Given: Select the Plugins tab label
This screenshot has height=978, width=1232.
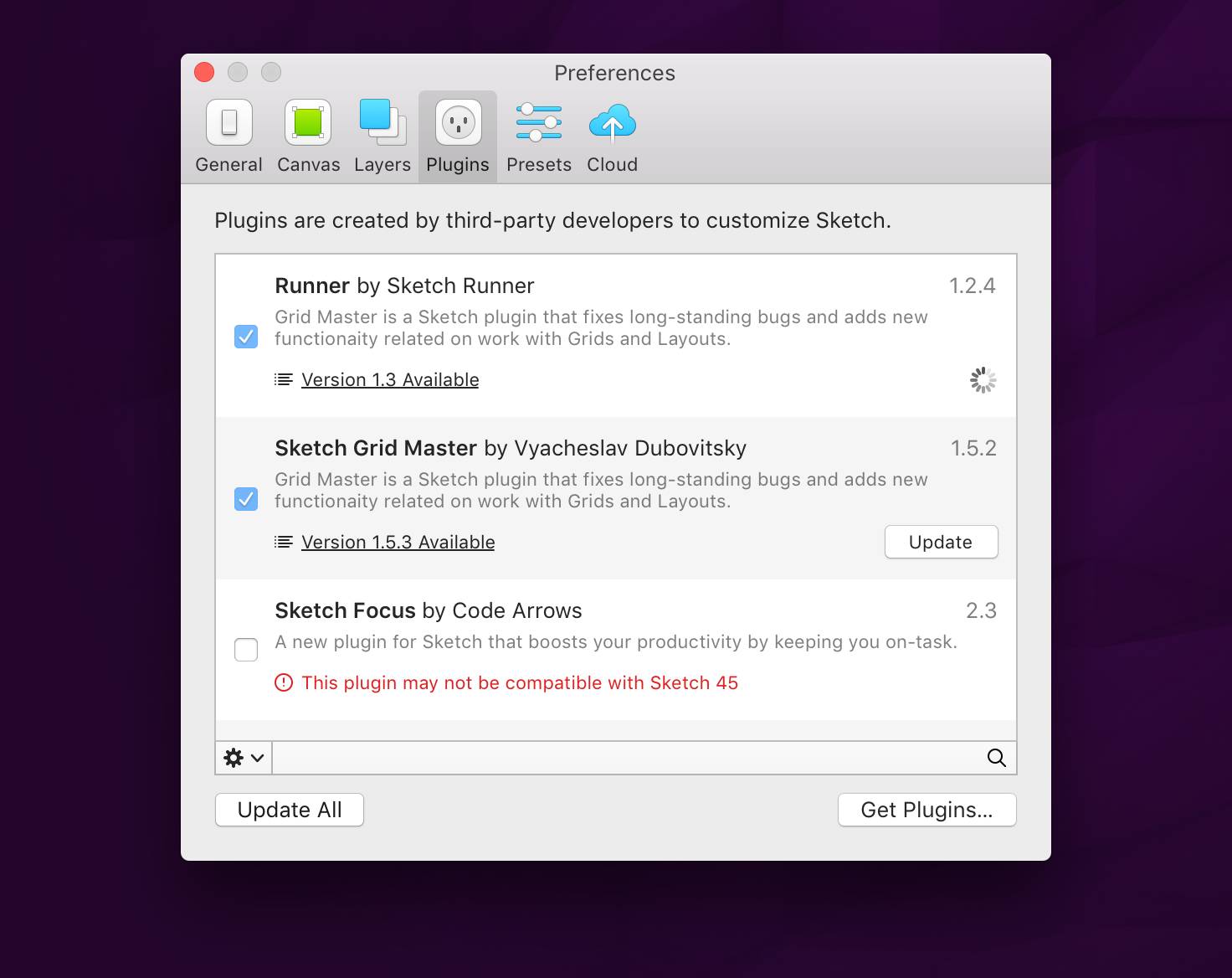Looking at the screenshot, I should point(458,165).
